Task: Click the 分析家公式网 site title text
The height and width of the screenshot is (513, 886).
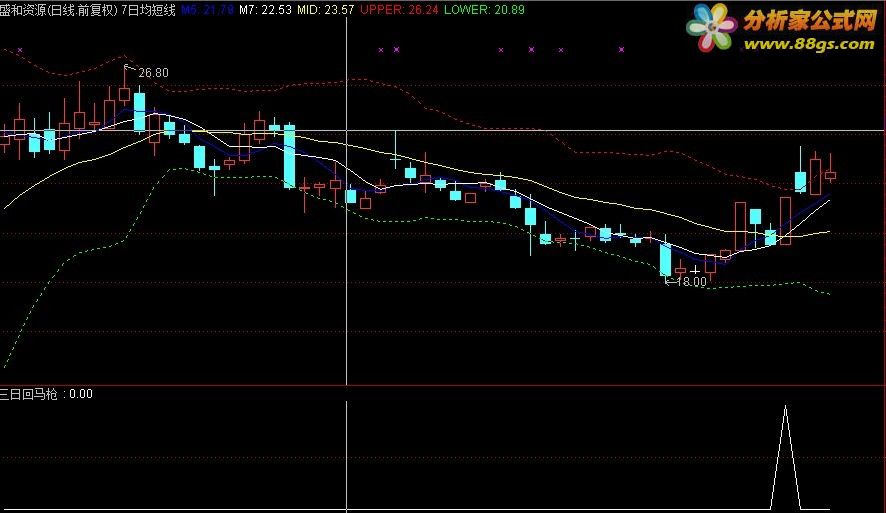Action: coord(810,20)
